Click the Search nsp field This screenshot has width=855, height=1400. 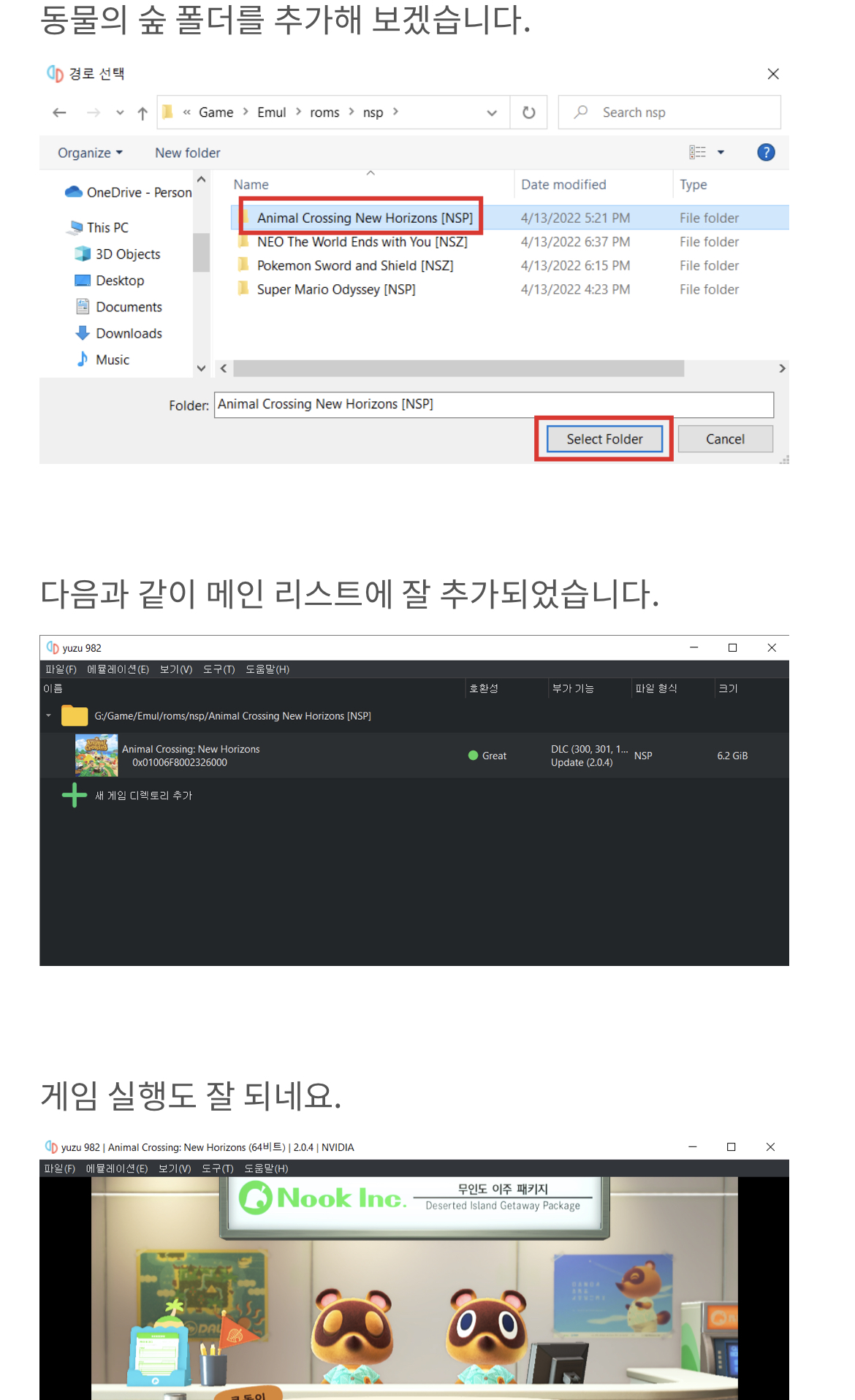pyautogui.click(x=669, y=113)
